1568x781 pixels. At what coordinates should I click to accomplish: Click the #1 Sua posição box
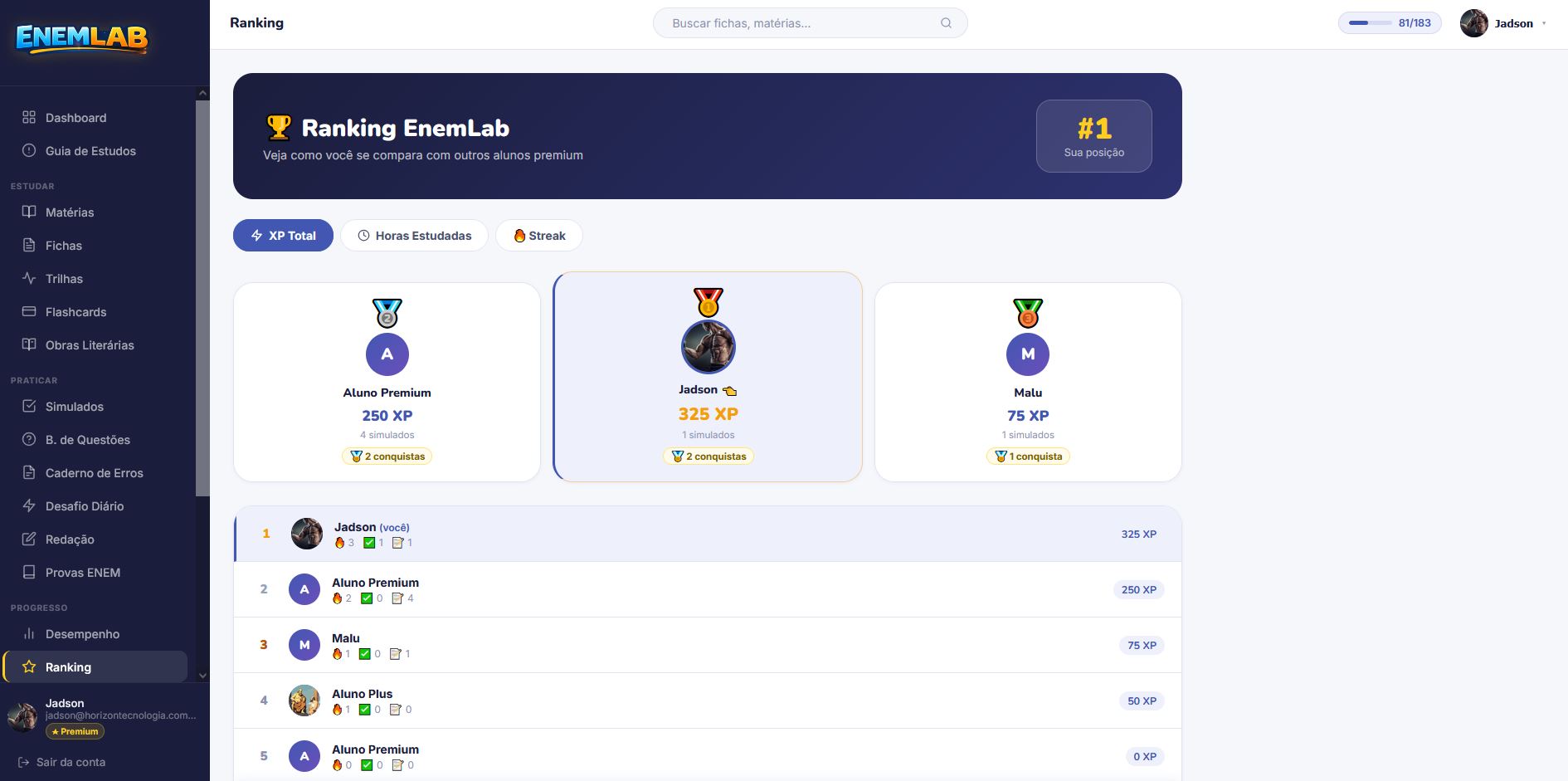tap(1094, 136)
